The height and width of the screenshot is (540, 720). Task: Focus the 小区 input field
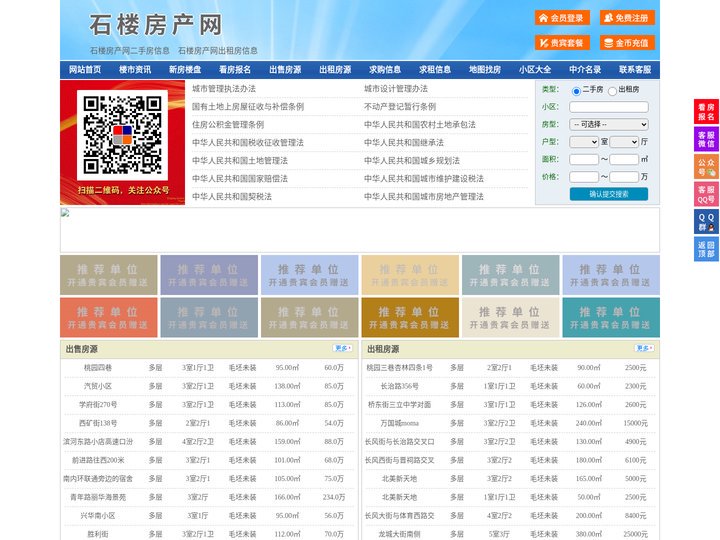point(609,107)
